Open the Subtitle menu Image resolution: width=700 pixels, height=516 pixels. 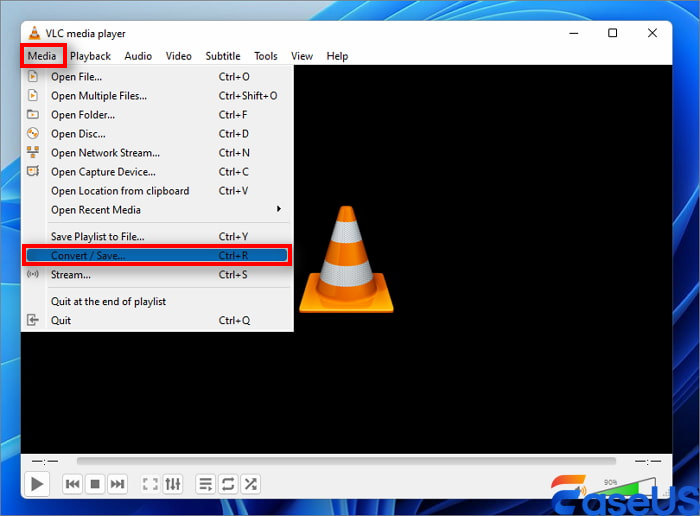coord(223,56)
